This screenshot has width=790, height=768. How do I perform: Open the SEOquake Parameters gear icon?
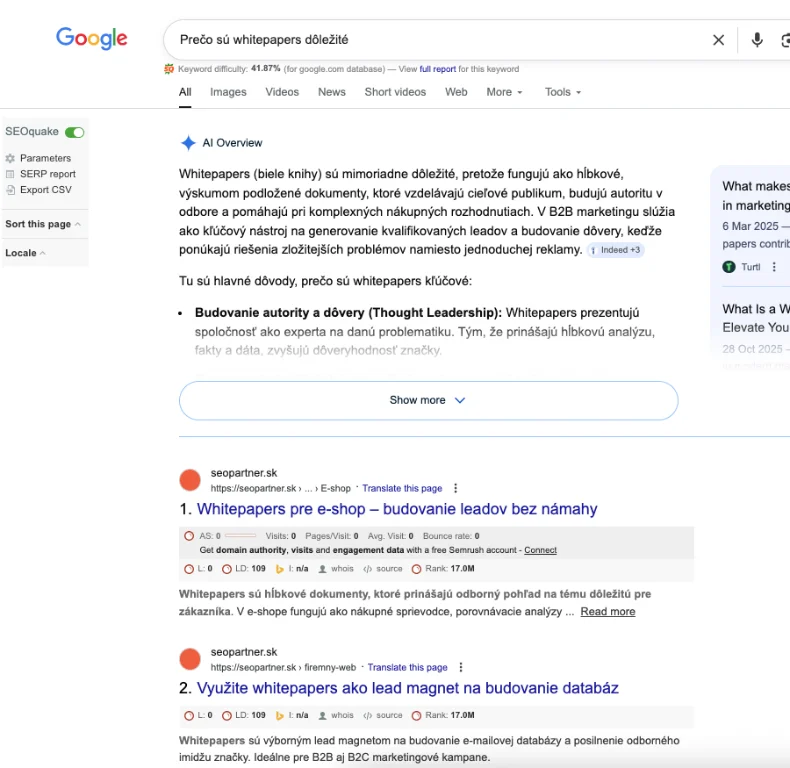click(x=10, y=158)
